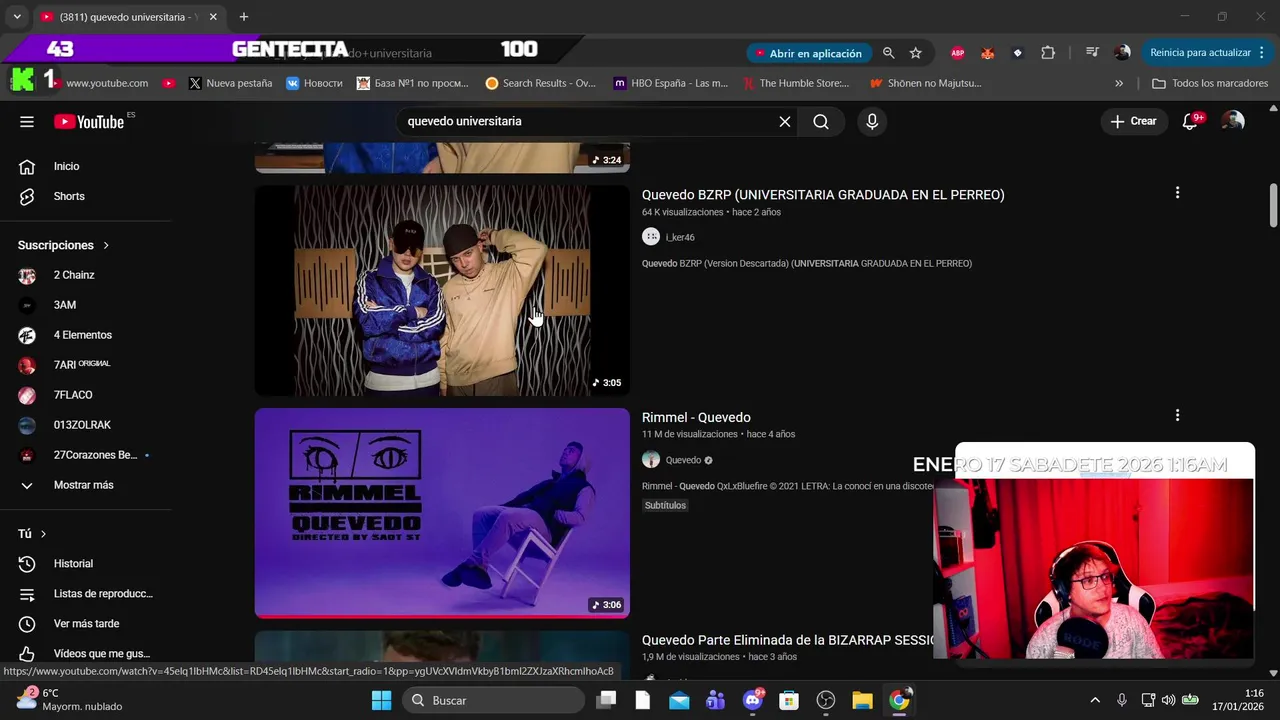Open the Todos los marcadores folder
Image resolution: width=1280 pixels, height=720 pixels.
(1210, 83)
